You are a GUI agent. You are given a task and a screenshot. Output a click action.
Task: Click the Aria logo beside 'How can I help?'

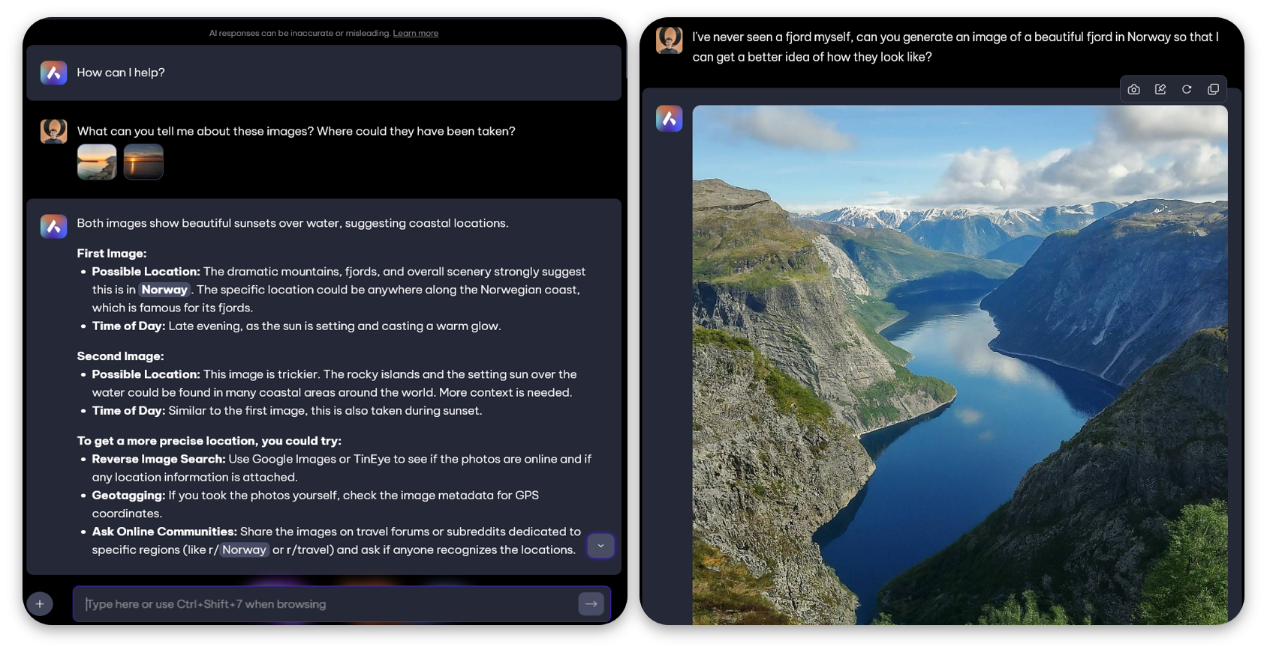click(x=54, y=72)
